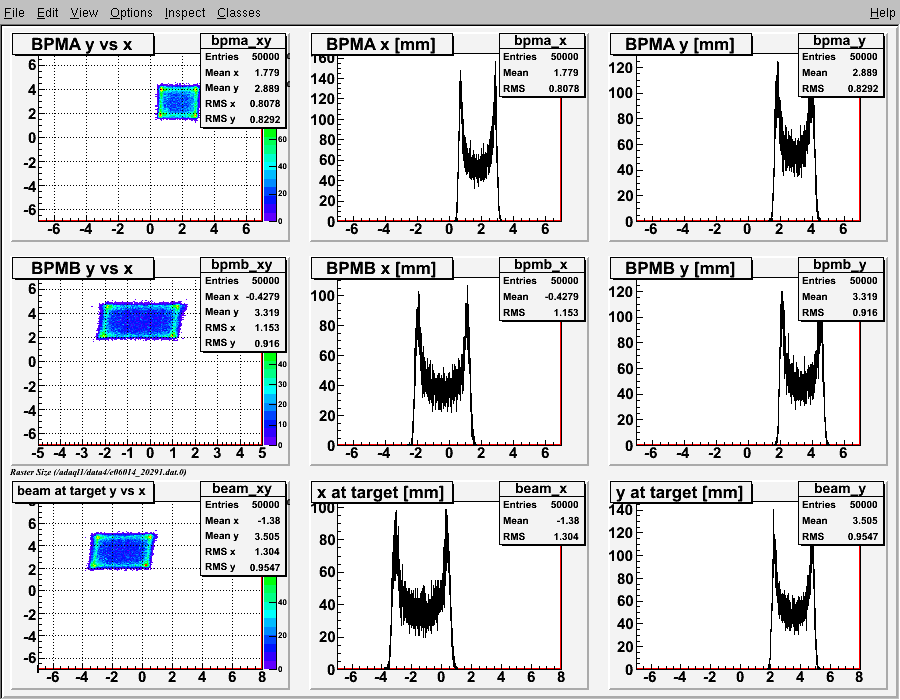Image resolution: width=900 pixels, height=700 pixels.
Task: Click 'Mean y 3.505' in beam_xy stats
Action: [243, 536]
